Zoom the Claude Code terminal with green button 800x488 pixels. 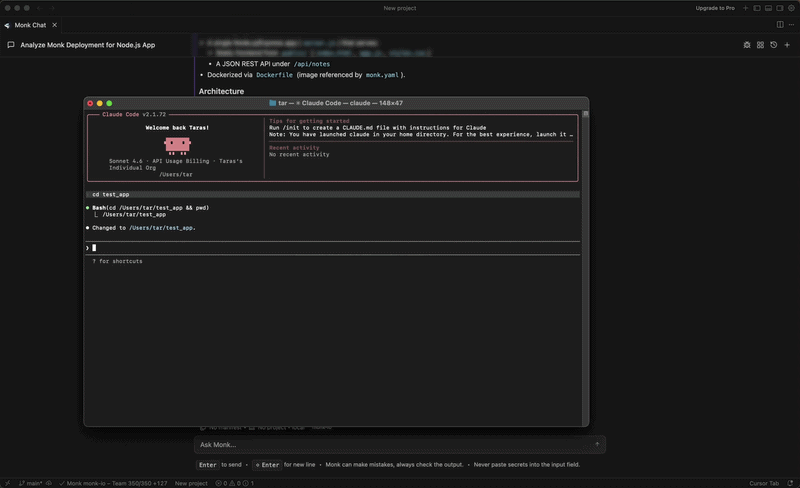(x=109, y=103)
